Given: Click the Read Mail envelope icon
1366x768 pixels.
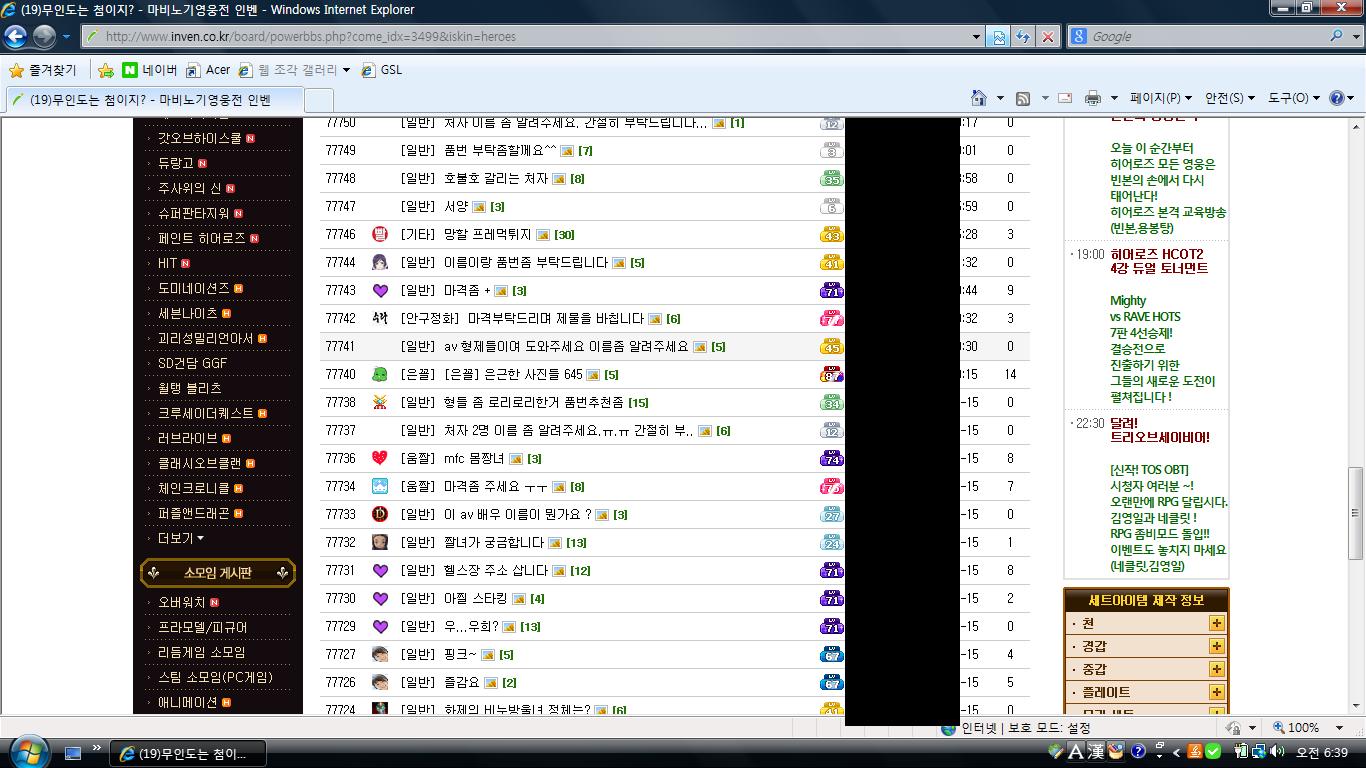Looking at the screenshot, I should pos(1065,98).
